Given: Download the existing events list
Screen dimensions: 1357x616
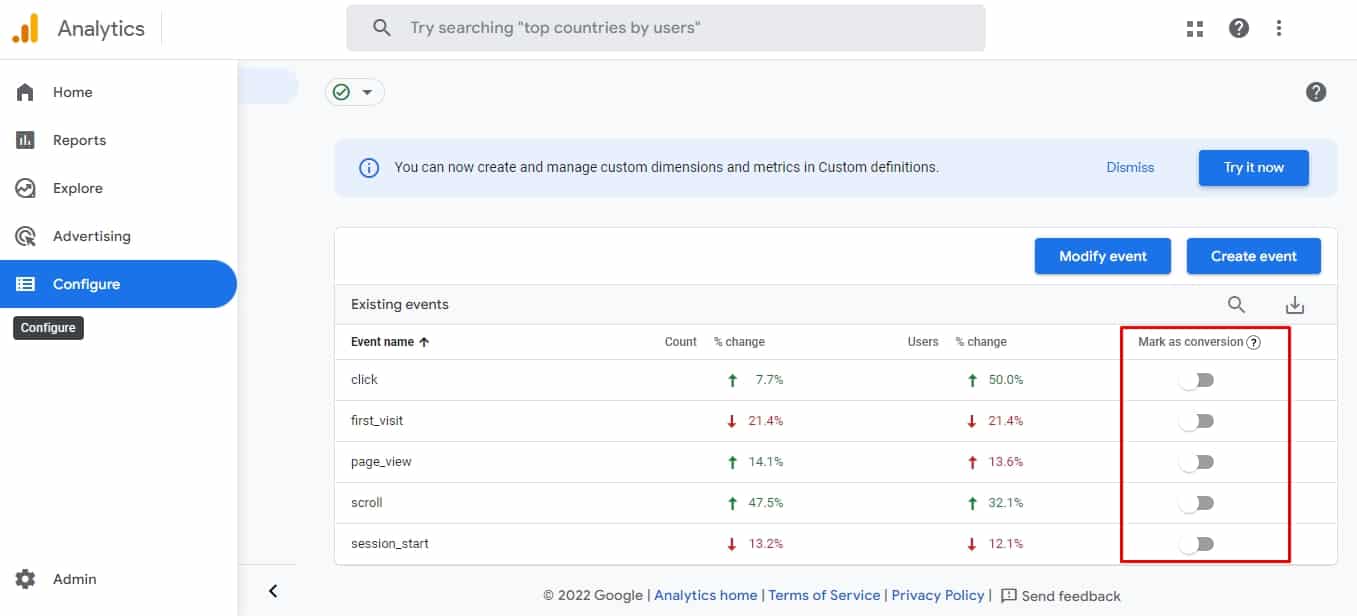Looking at the screenshot, I should coord(1295,305).
